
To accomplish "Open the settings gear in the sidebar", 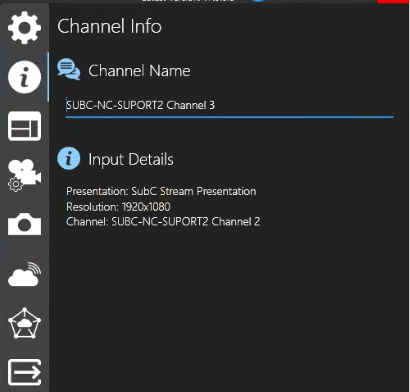I will coord(24,27).
